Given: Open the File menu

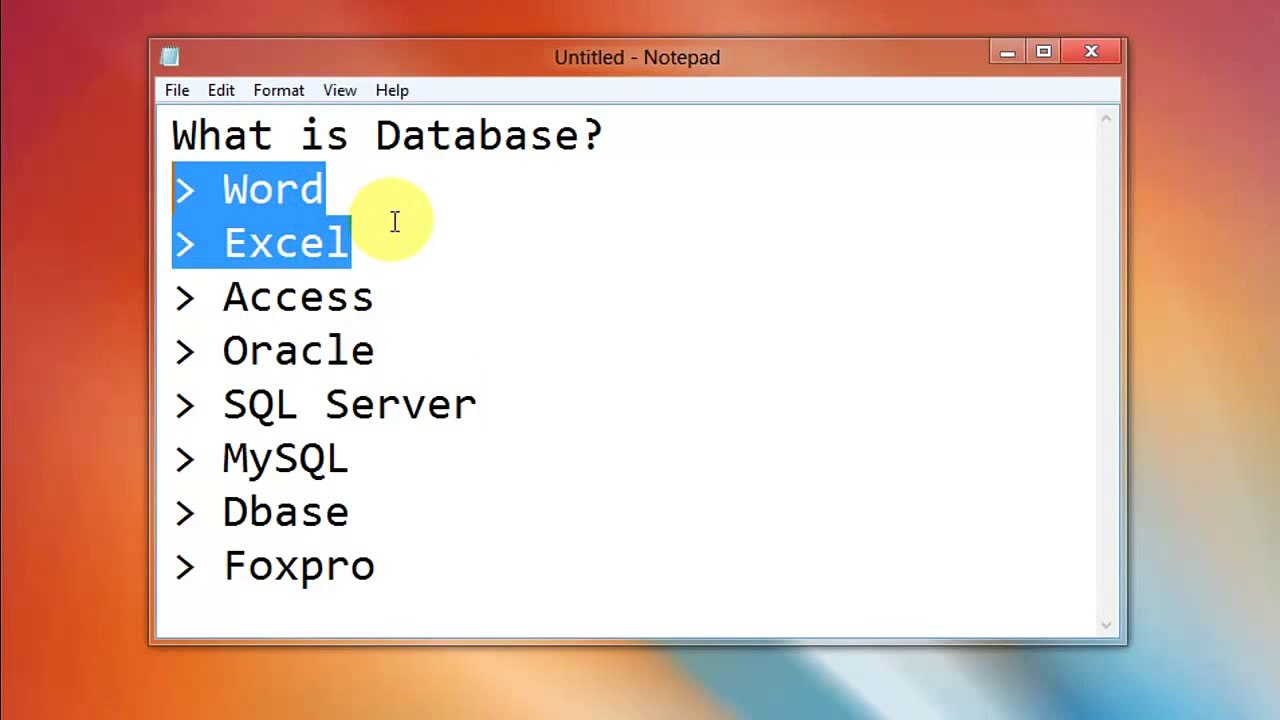Looking at the screenshot, I should (177, 90).
